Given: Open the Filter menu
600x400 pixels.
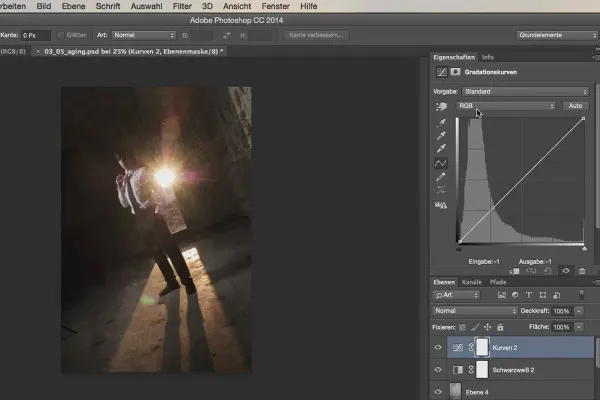Looking at the screenshot, I should click(182, 6).
